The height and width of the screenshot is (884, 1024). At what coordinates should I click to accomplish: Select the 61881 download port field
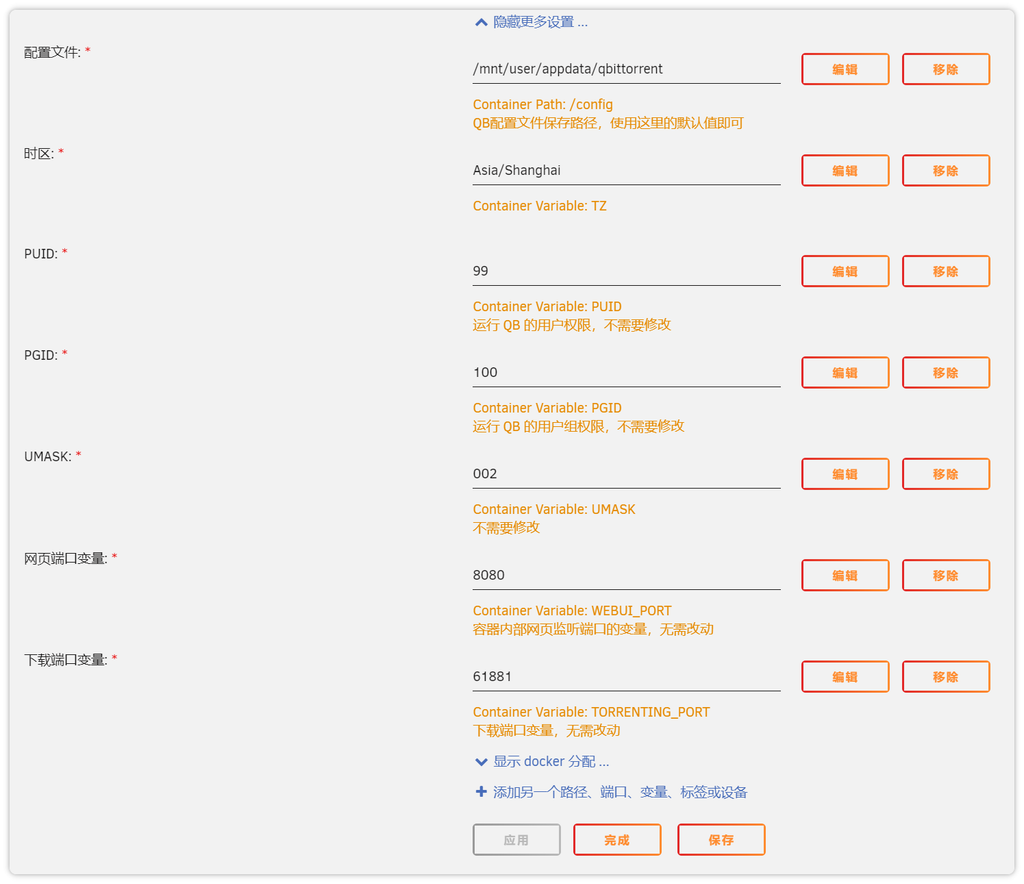point(626,676)
